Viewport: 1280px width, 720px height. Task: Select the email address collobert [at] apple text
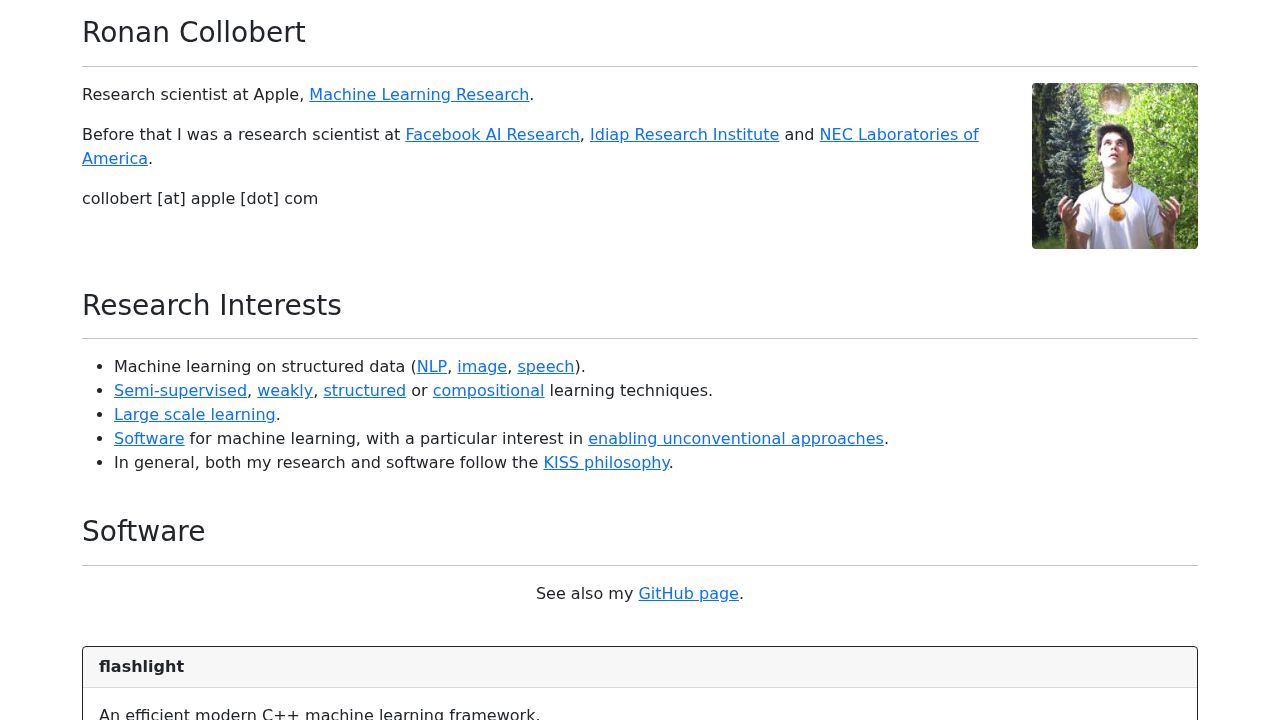pyautogui.click(x=200, y=198)
